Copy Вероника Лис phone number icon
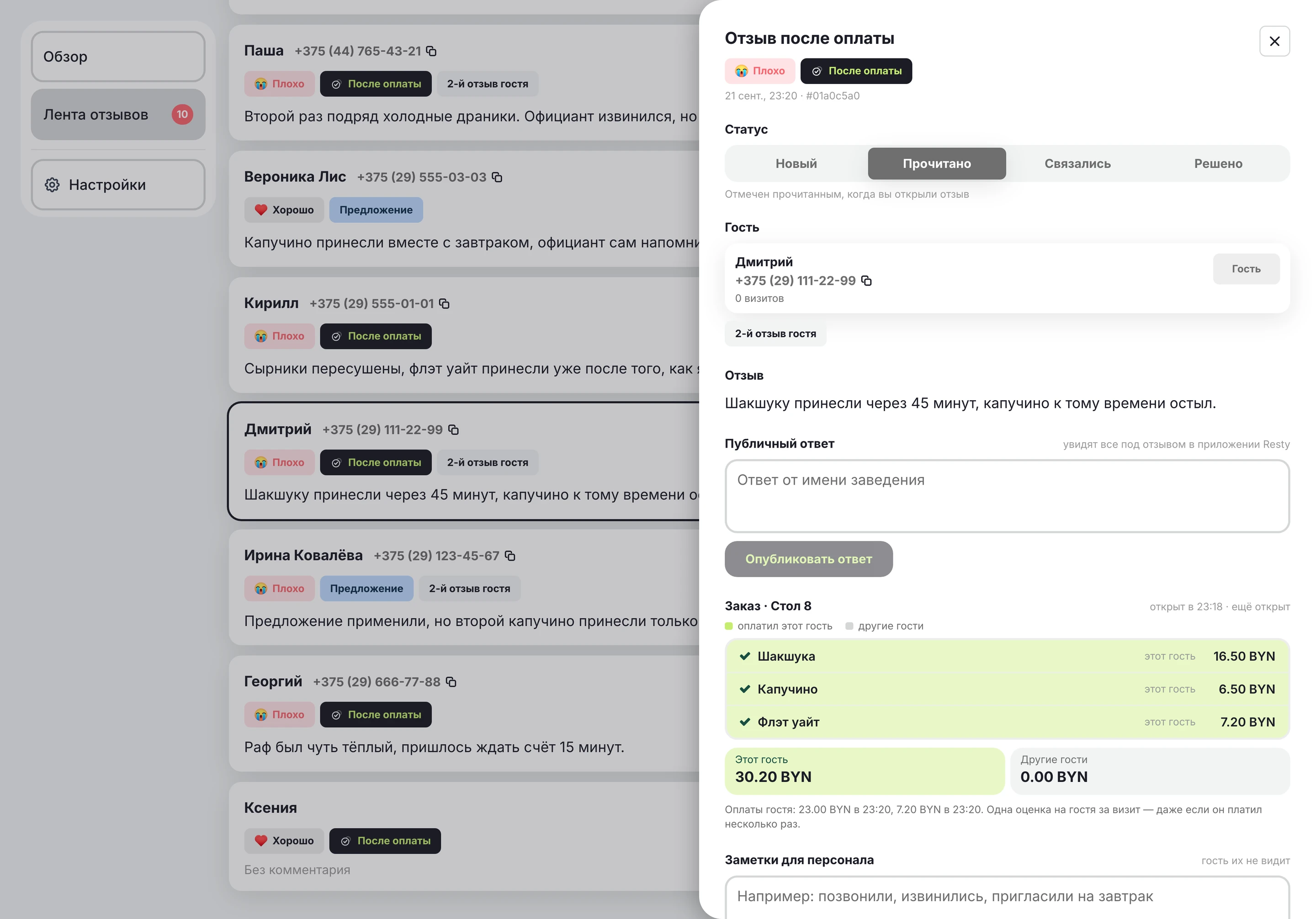Screen dimensions: 1316x919 coord(497,177)
